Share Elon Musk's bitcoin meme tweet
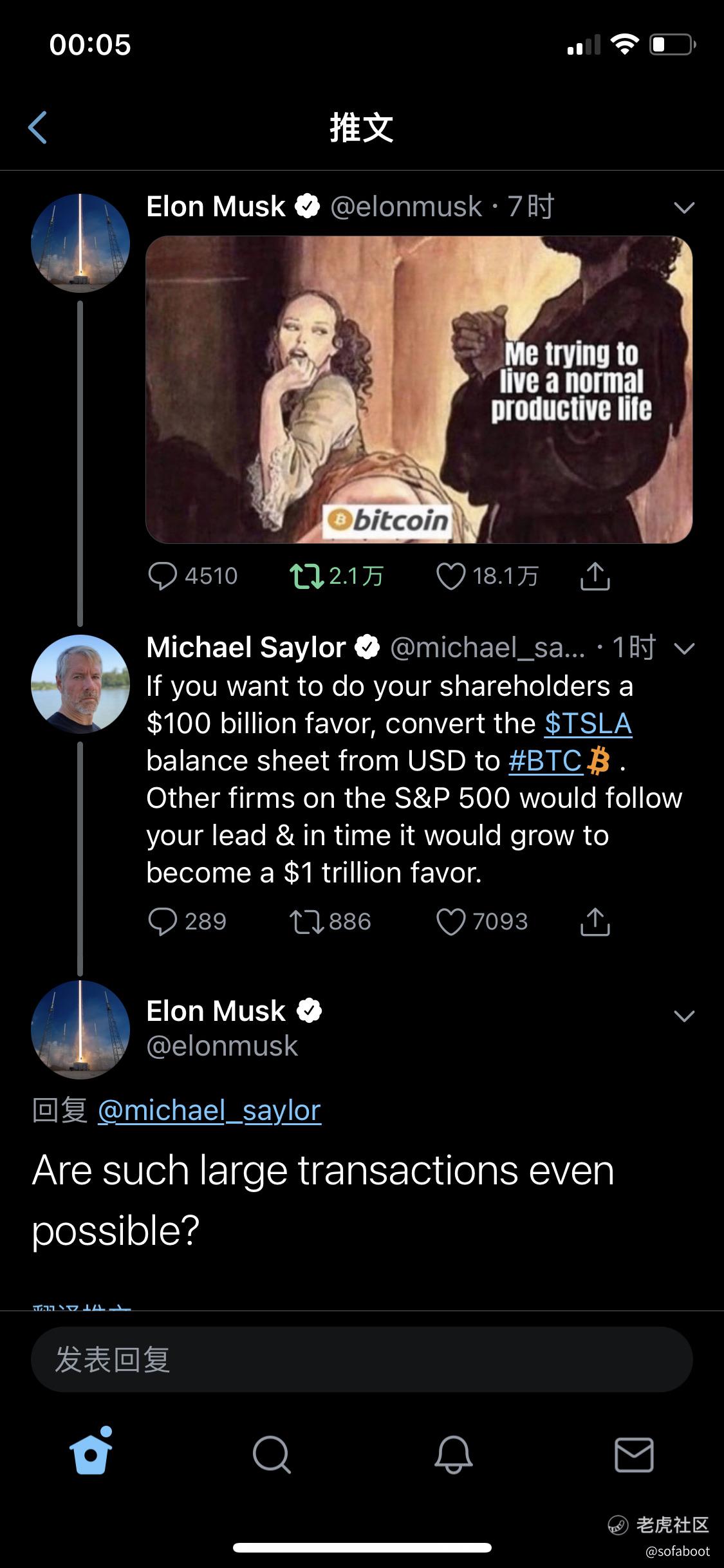 (x=595, y=576)
